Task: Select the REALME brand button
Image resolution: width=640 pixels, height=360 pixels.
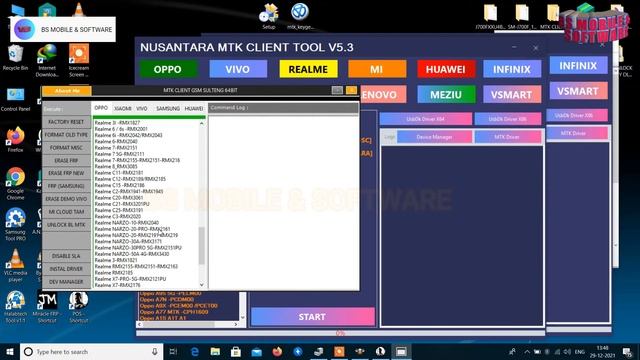Action: click(308, 69)
